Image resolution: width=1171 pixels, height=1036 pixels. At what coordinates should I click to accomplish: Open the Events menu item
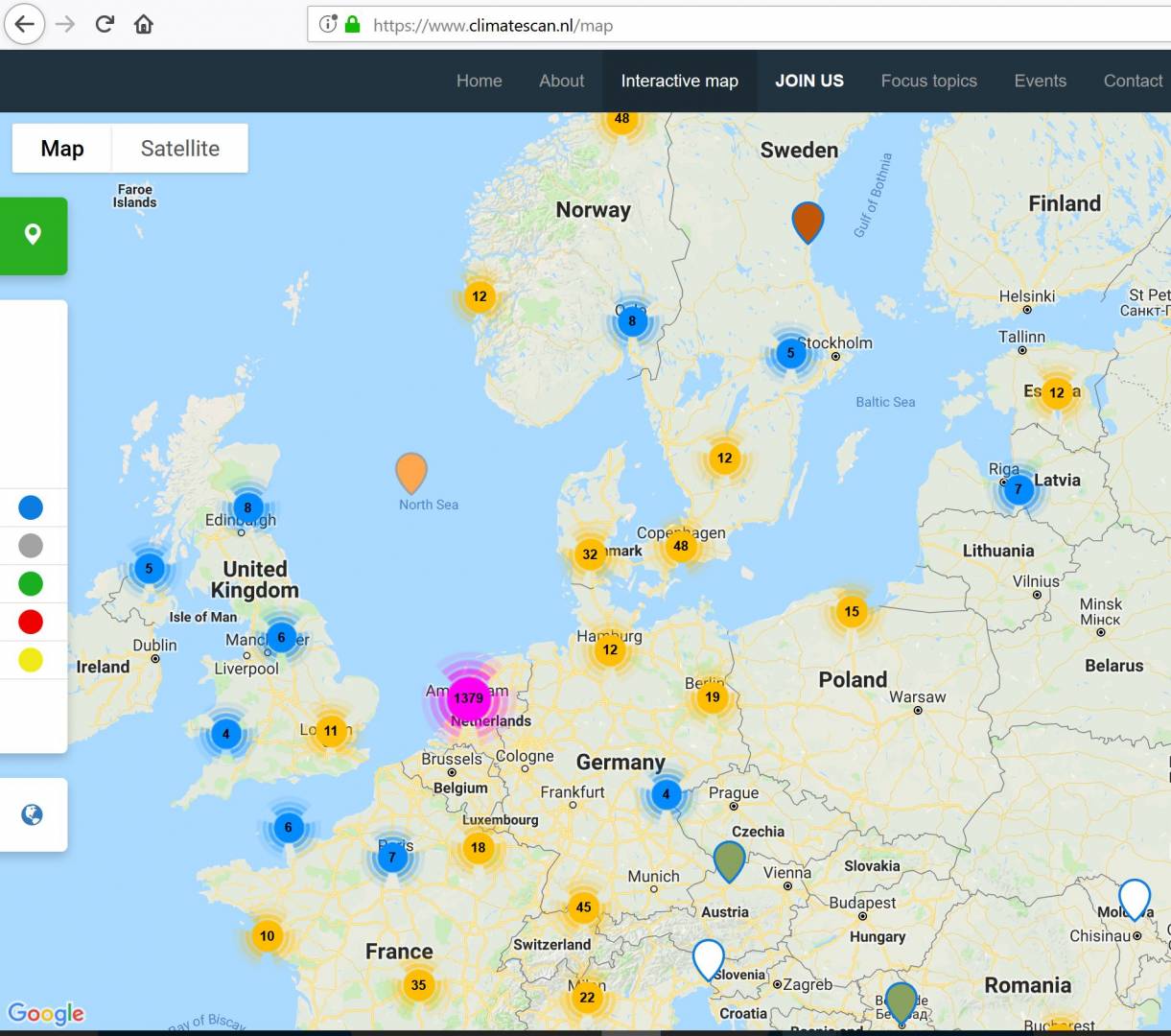[x=1041, y=81]
